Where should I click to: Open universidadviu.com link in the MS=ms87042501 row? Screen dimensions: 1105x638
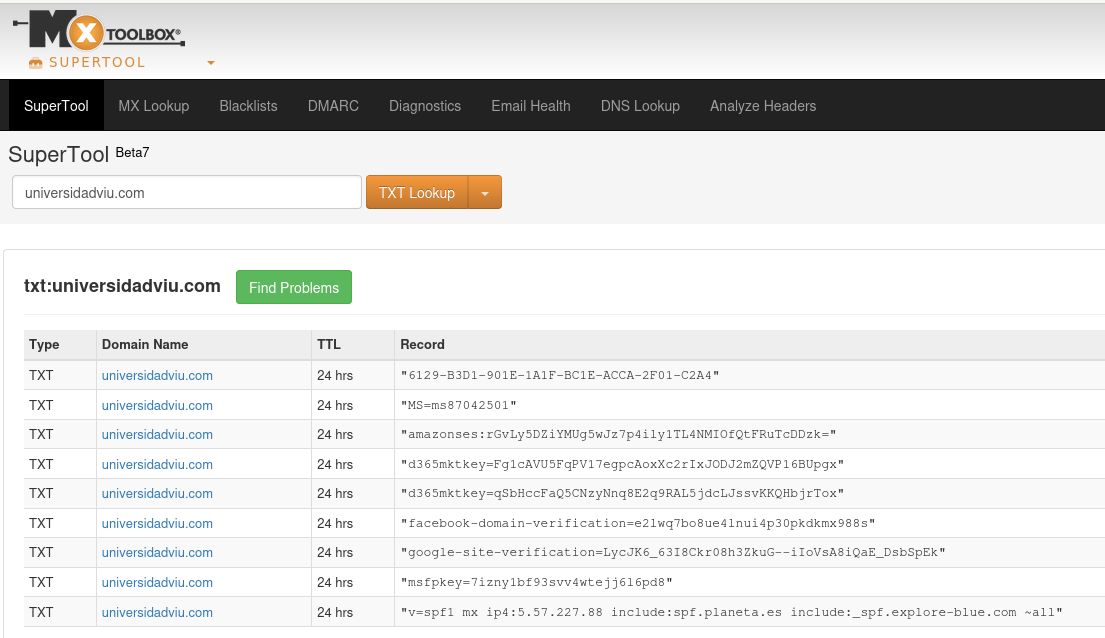point(157,405)
